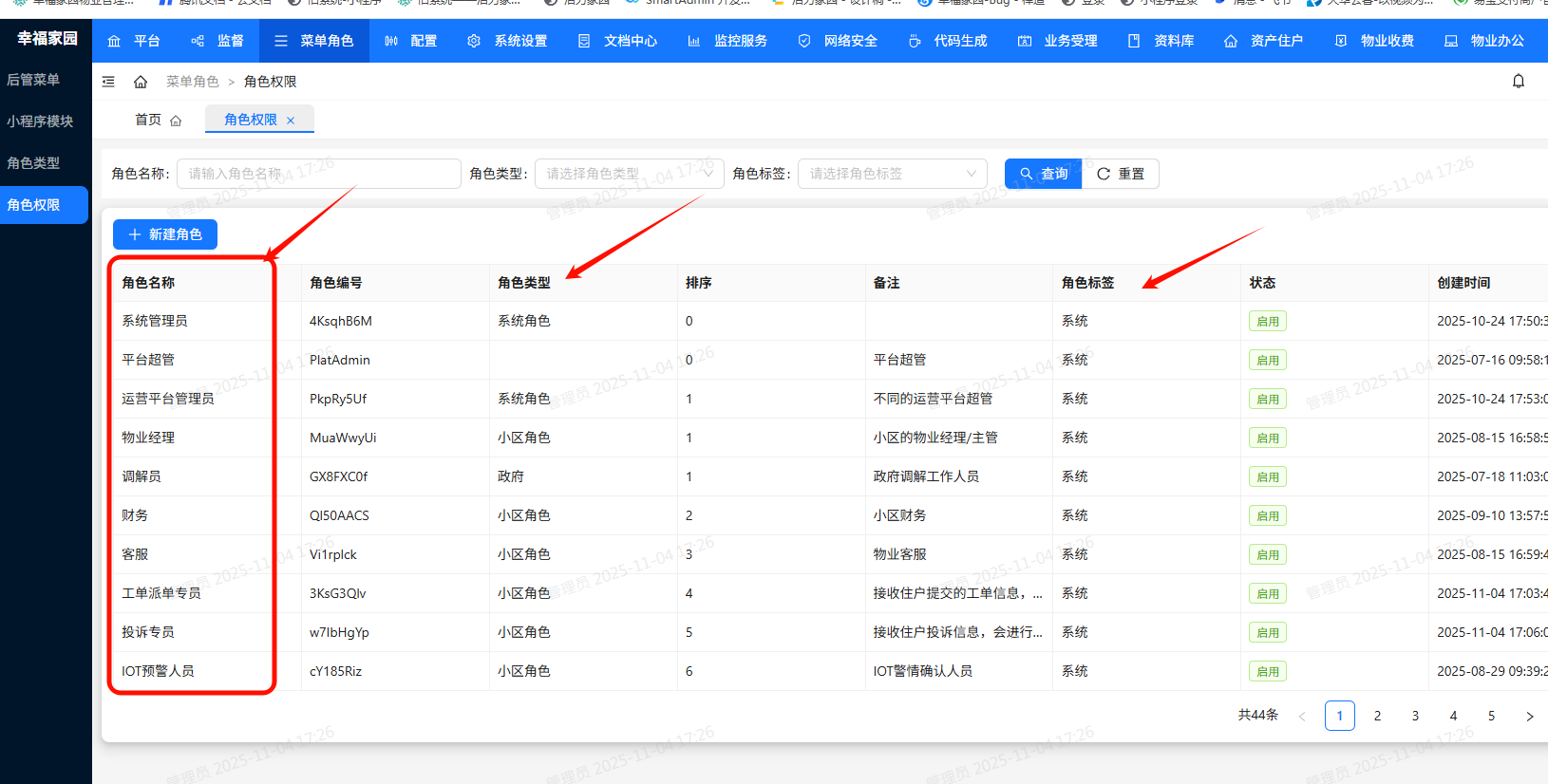Click the 查询 search button
1548x784 pixels.
coord(1043,174)
